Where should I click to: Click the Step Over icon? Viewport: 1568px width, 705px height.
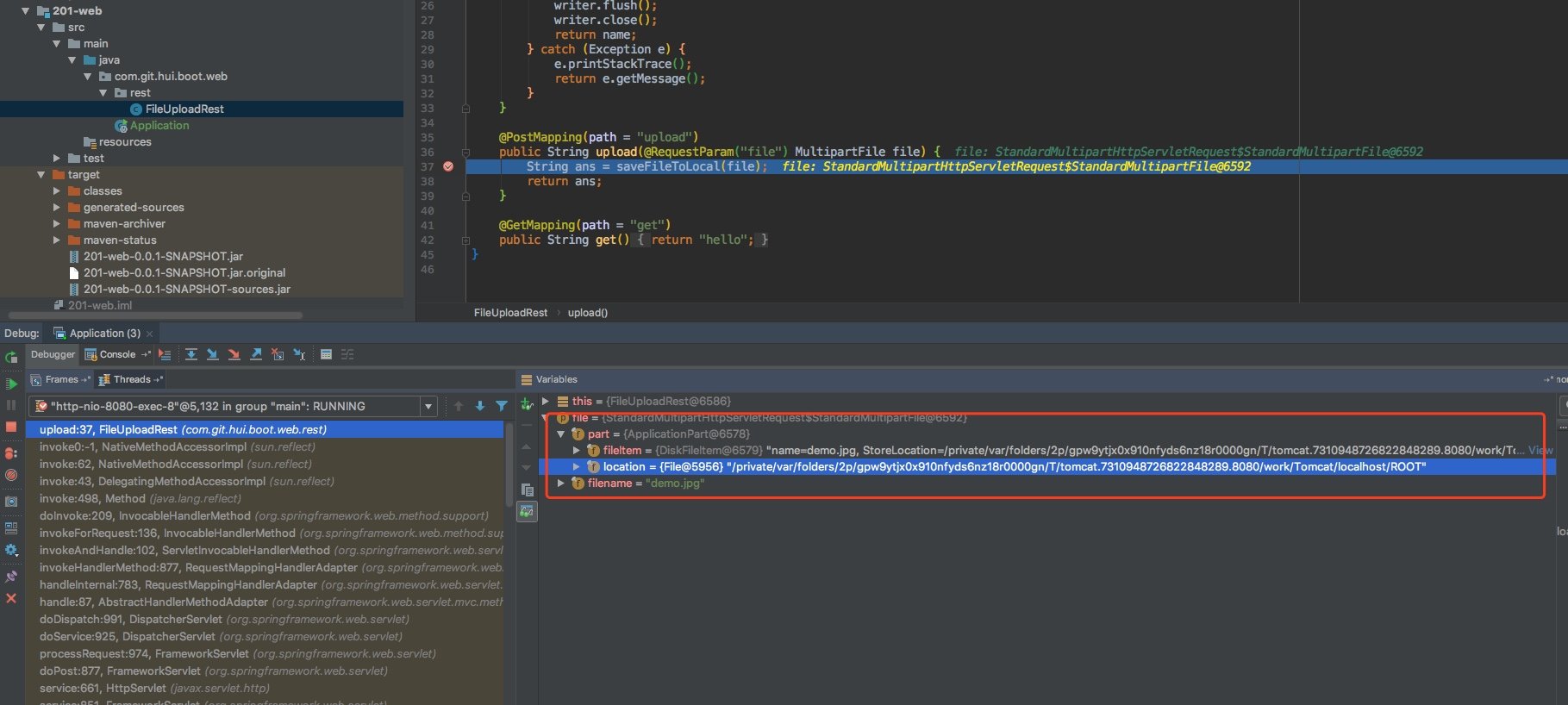[191, 354]
